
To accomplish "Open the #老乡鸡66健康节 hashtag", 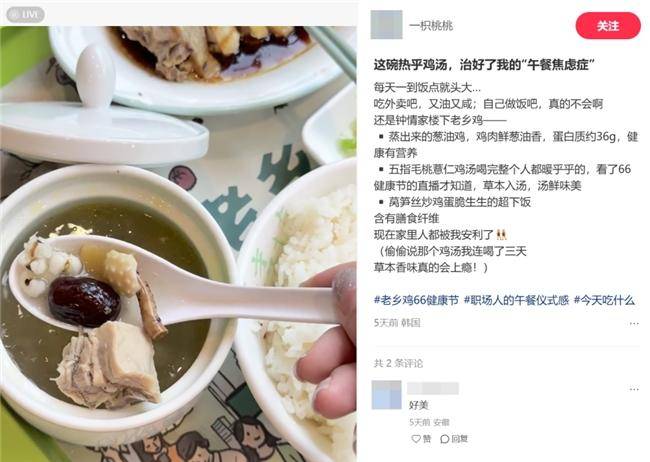I will [416, 300].
